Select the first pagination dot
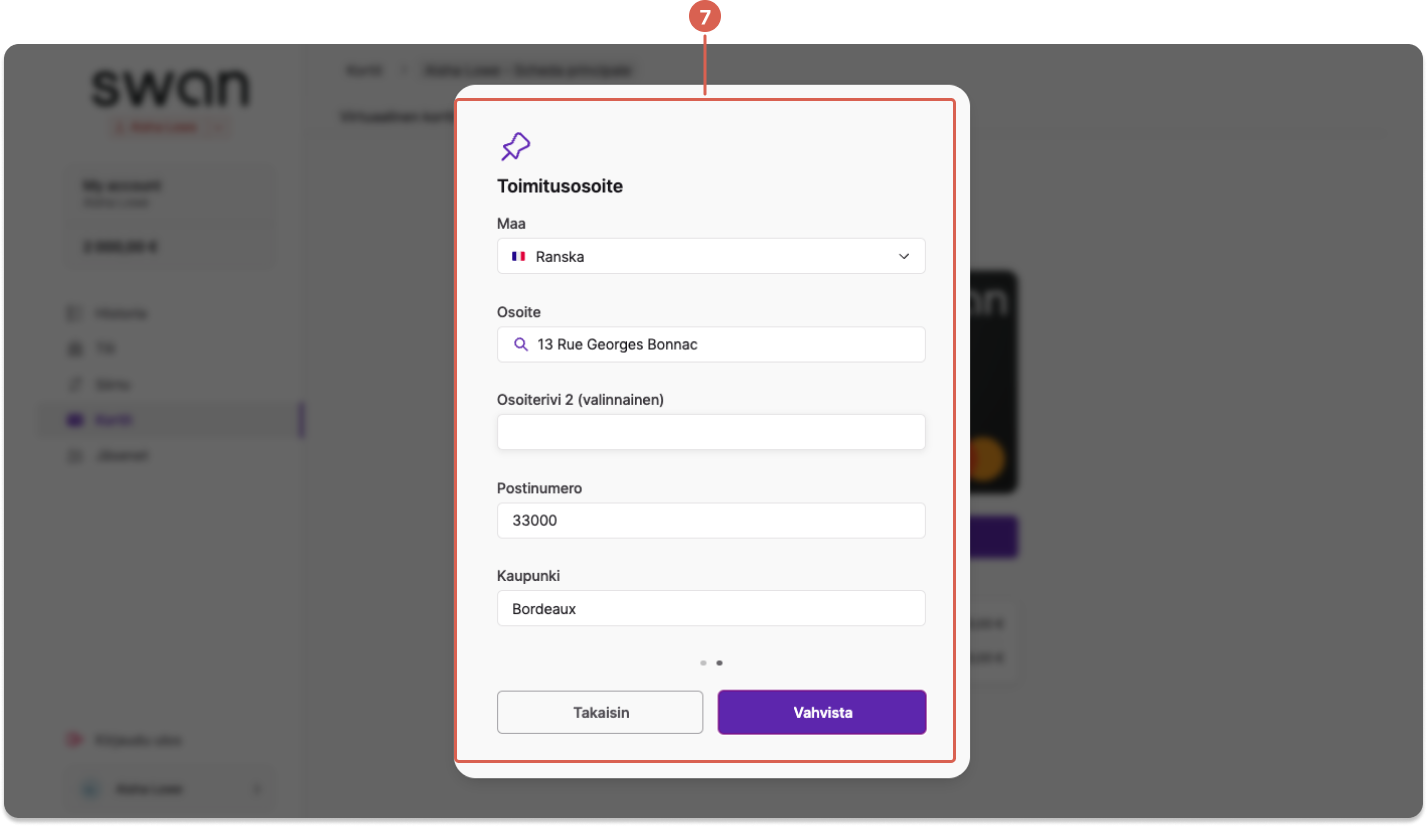Image resolution: width=1427 pixels, height=826 pixels. pyautogui.click(x=703, y=662)
